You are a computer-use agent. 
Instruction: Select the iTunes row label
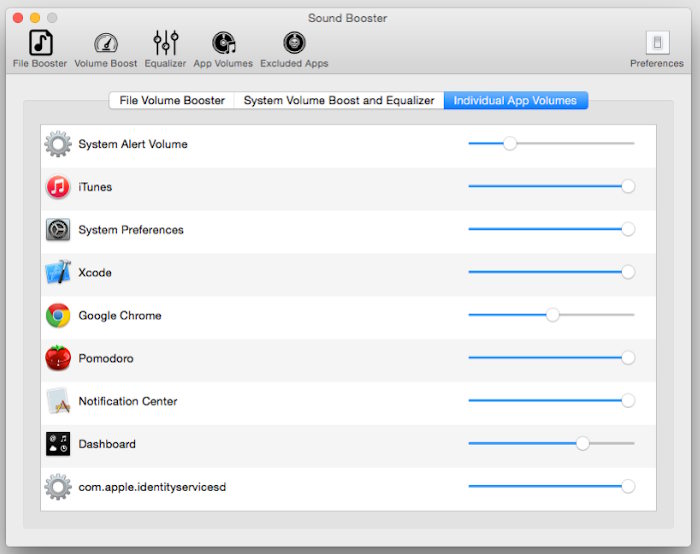[x=95, y=187]
